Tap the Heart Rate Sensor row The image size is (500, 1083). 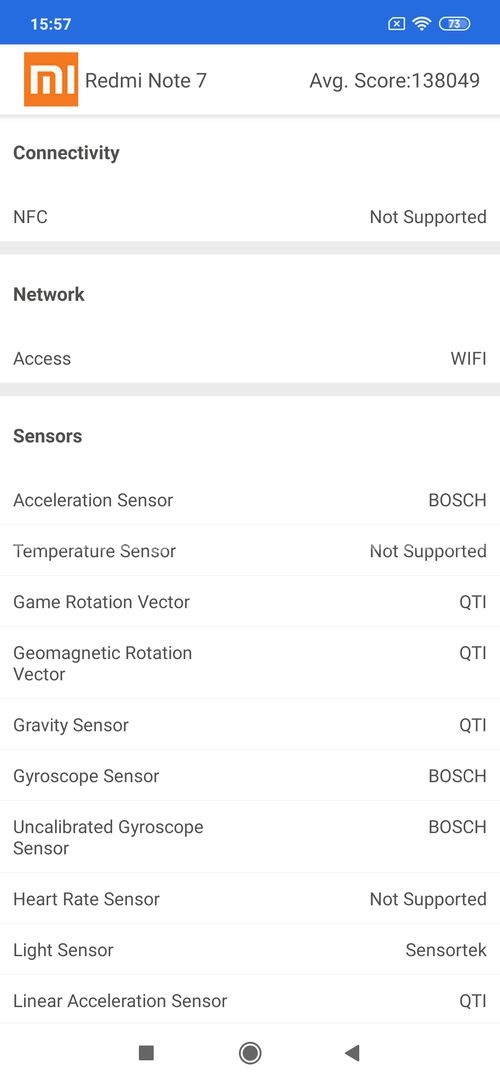coord(250,899)
